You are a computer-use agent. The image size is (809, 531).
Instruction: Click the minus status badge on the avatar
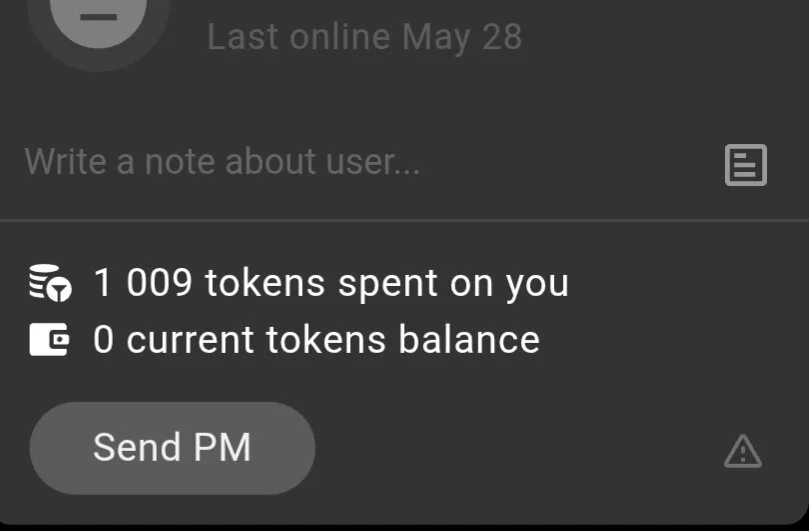point(98,18)
